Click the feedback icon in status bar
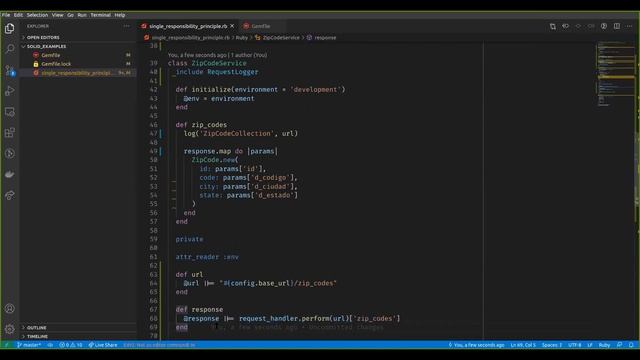 tap(620, 345)
